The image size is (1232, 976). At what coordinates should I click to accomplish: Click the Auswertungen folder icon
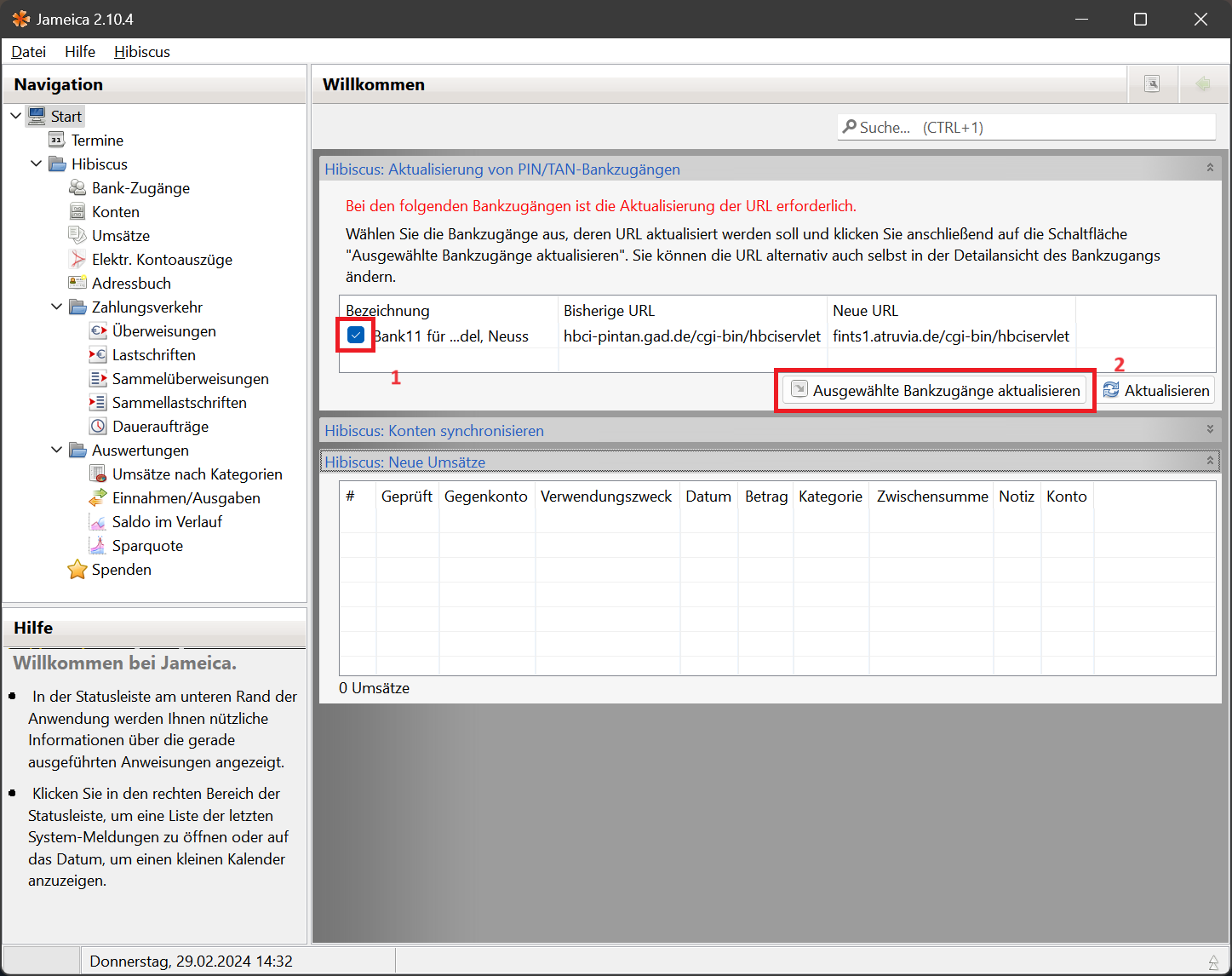pyautogui.click(x=77, y=450)
